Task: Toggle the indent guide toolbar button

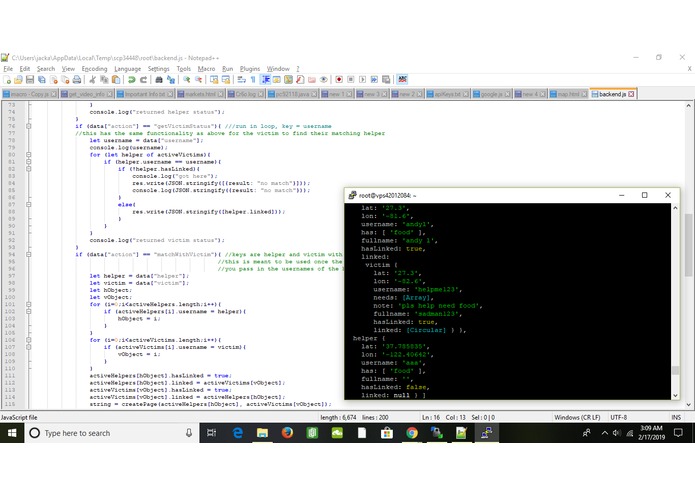Action: tap(265, 80)
